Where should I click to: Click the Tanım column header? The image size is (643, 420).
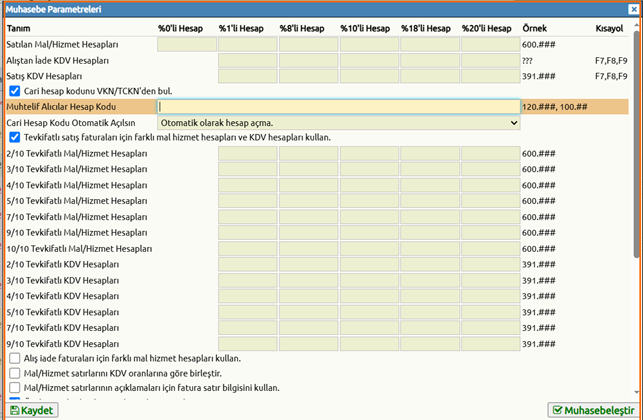coord(18,28)
